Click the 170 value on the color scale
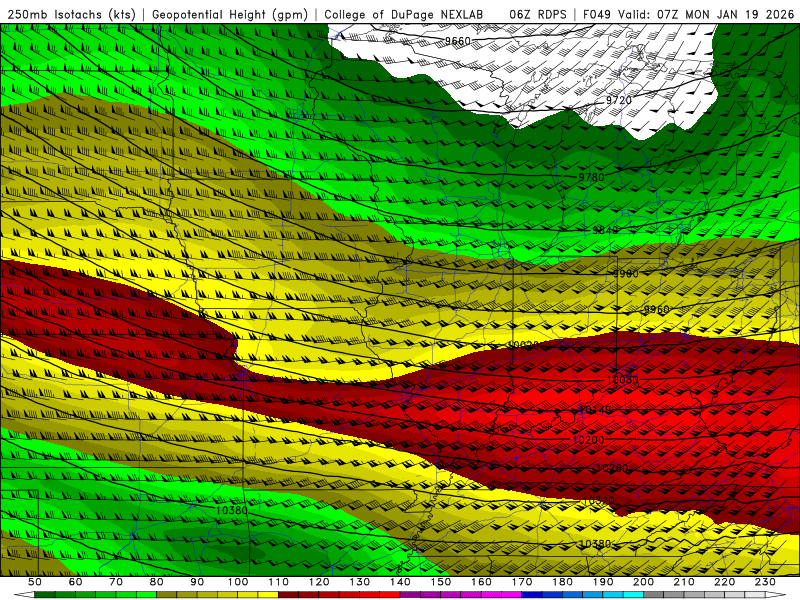Viewport: 800px width, 600px height. point(522,582)
